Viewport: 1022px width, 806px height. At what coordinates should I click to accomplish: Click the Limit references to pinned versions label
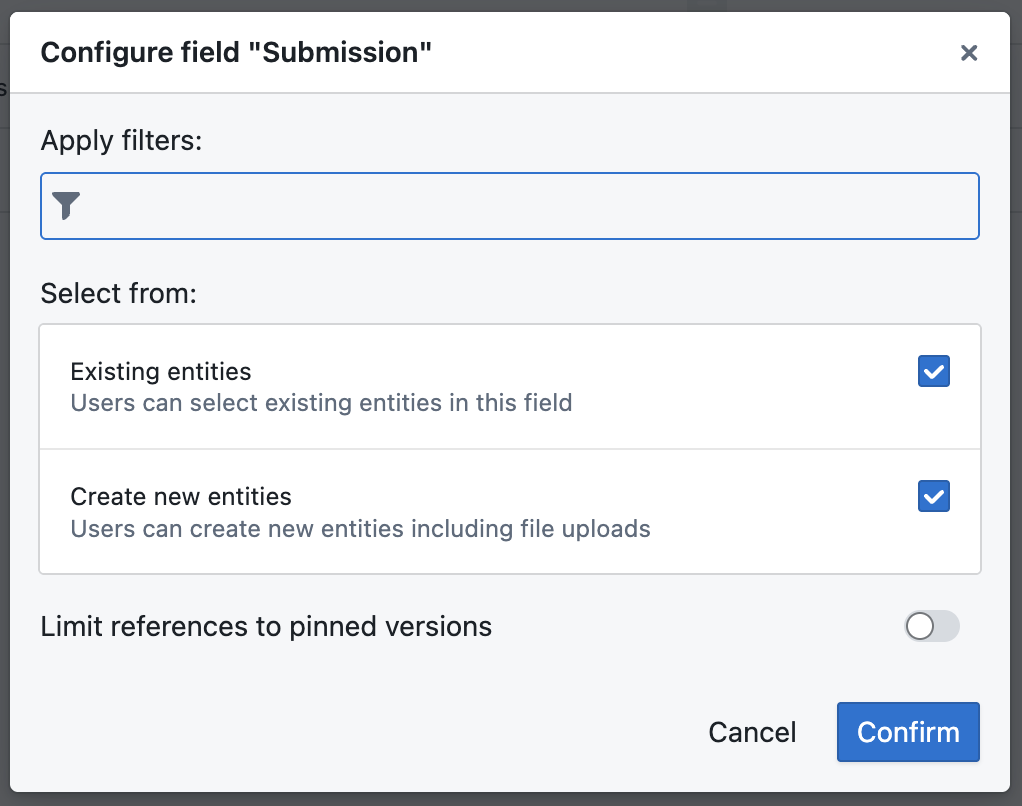[x=266, y=627]
